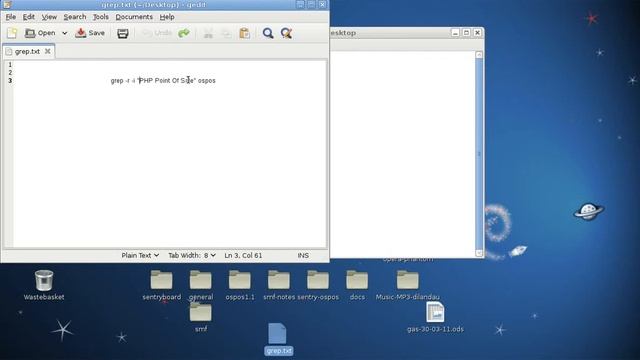This screenshot has width=640, height=360.
Task: Click the INS insert mode indicator
Action: pyautogui.click(x=303, y=255)
